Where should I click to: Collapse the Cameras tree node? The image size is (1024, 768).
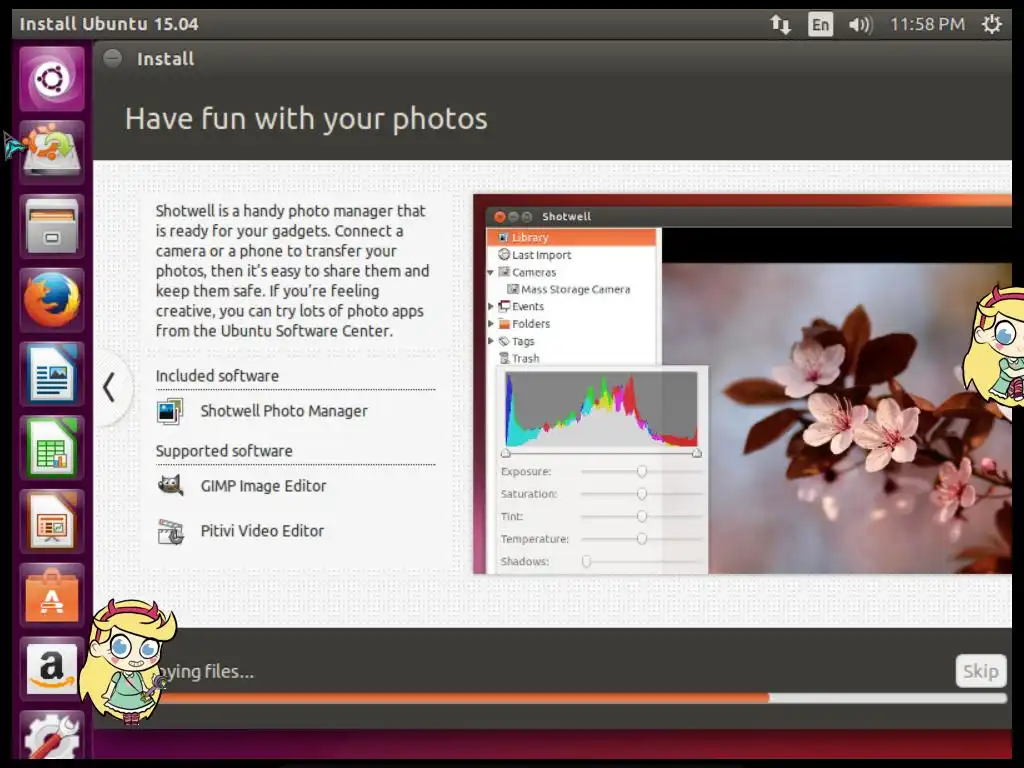click(x=490, y=272)
